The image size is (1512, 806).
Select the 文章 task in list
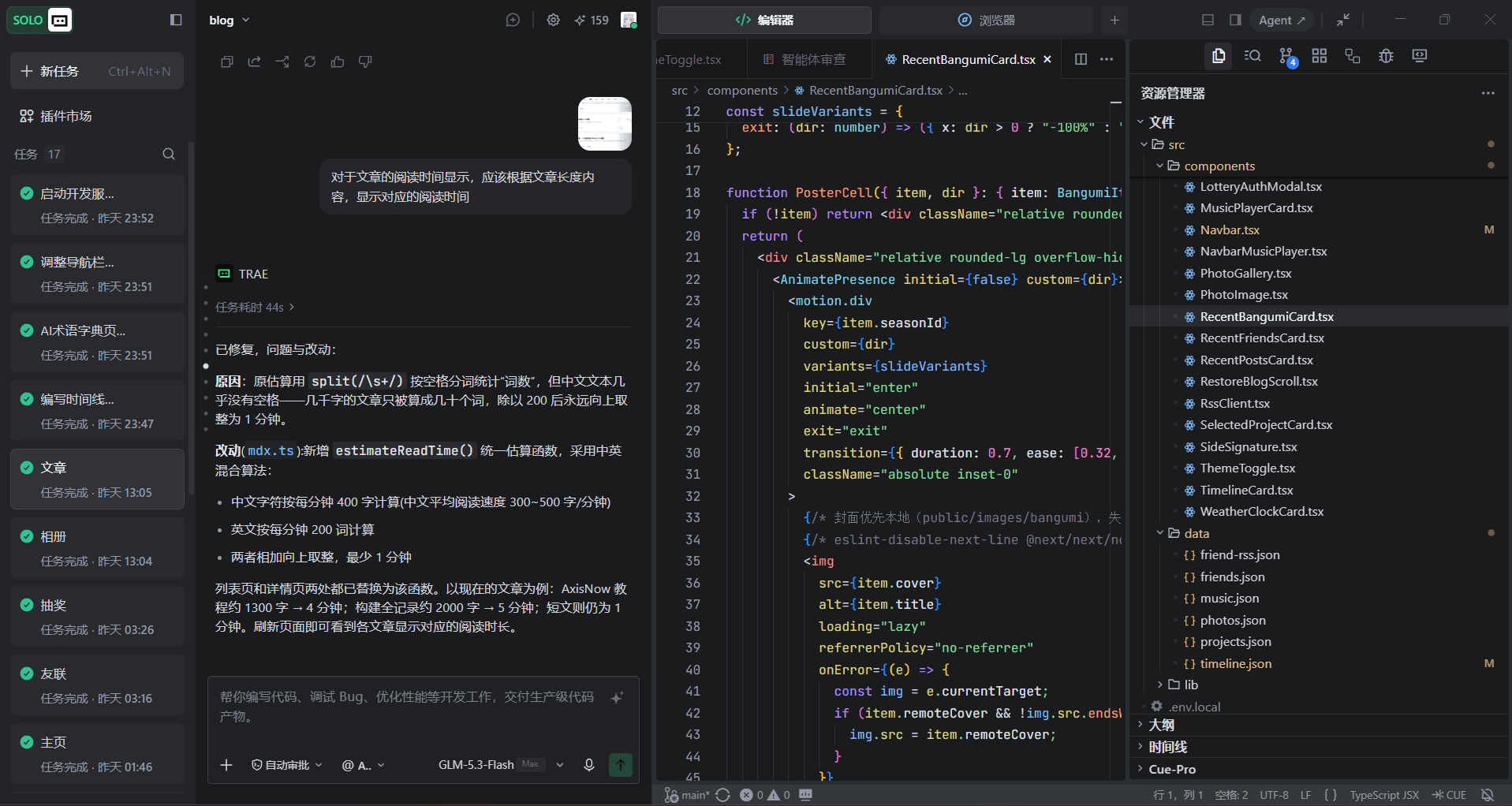pos(97,479)
